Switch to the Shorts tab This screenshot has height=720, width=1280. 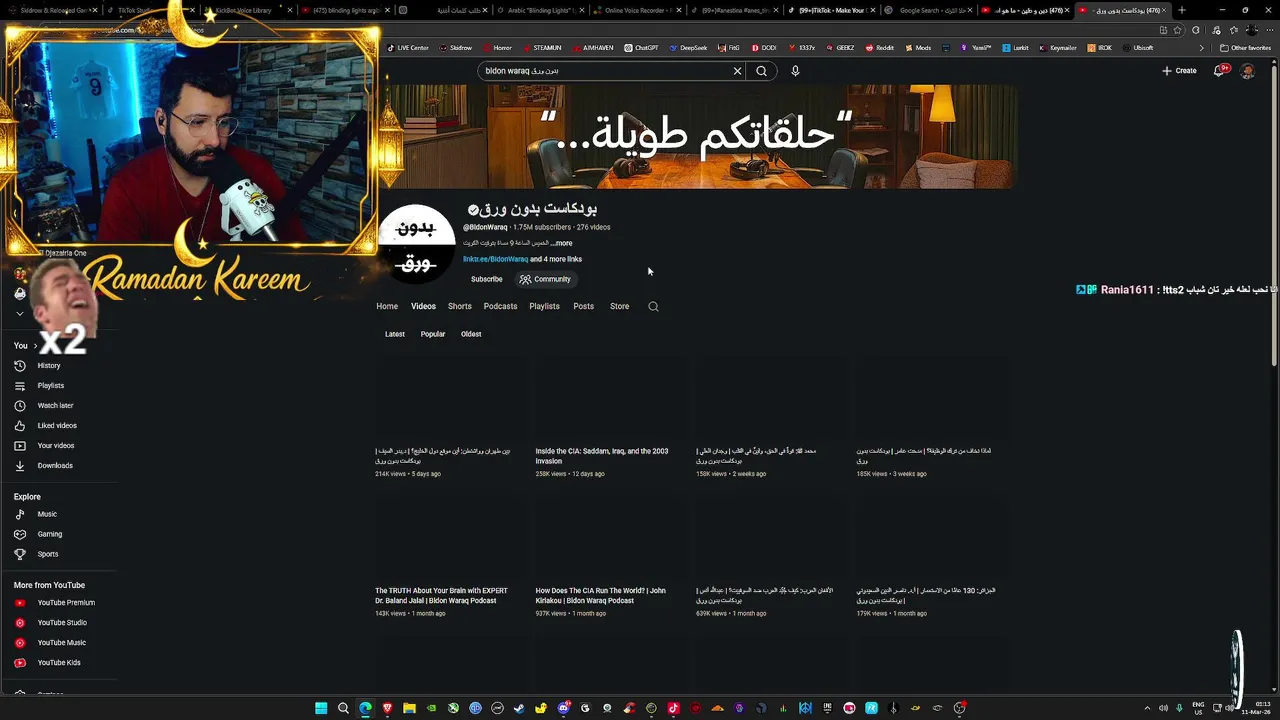pos(460,306)
